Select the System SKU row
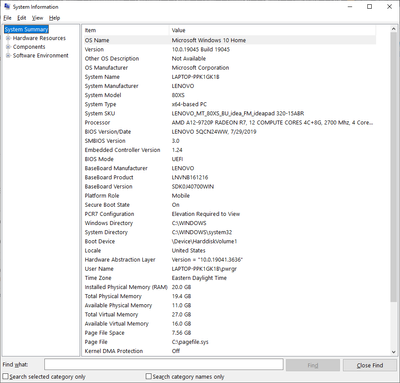 point(229,113)
